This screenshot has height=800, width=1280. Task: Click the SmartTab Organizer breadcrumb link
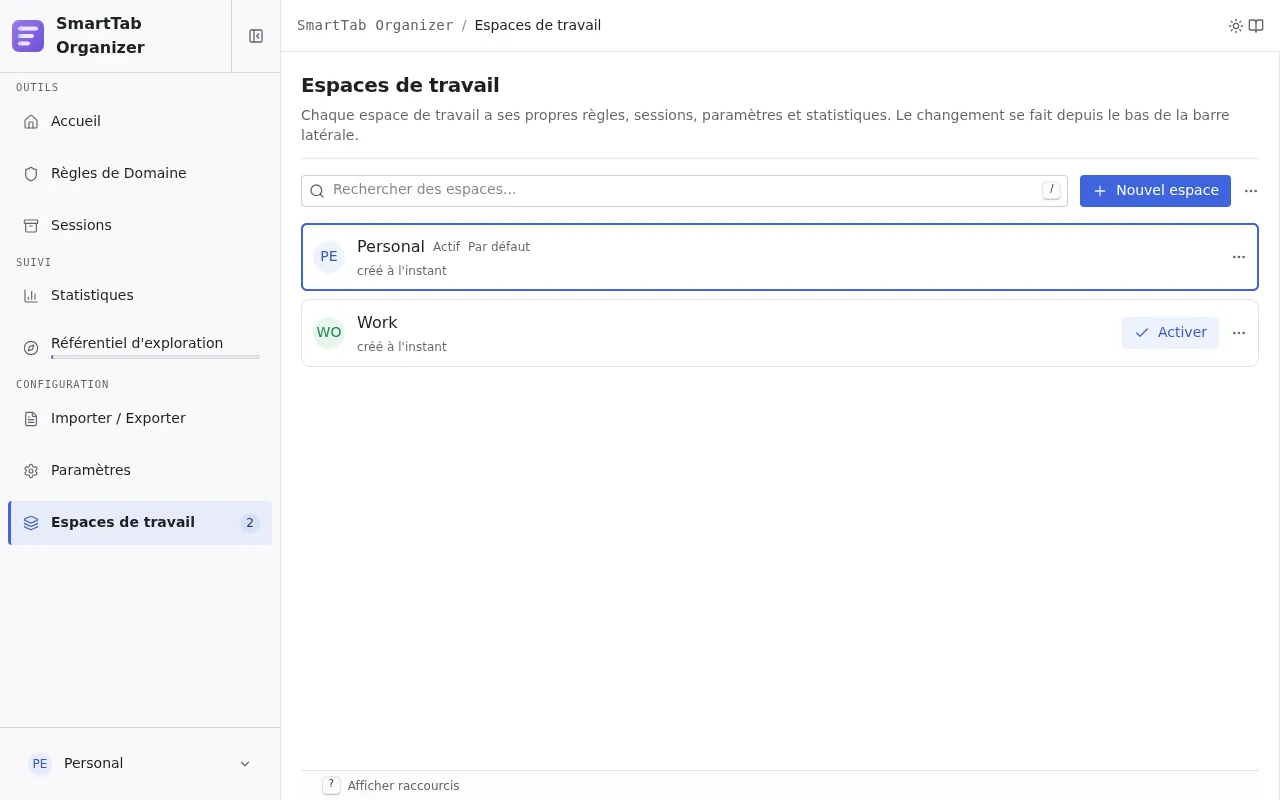375,26
